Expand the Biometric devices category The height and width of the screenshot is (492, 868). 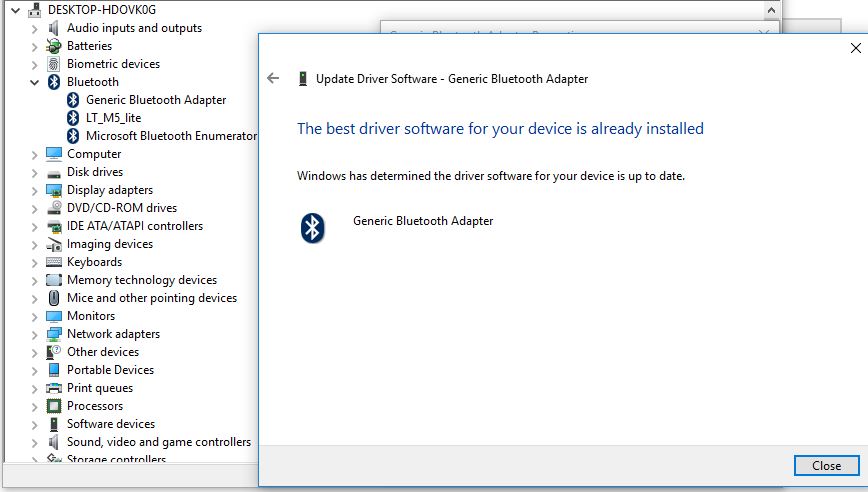pyautogui.click(x=34, y=65)
